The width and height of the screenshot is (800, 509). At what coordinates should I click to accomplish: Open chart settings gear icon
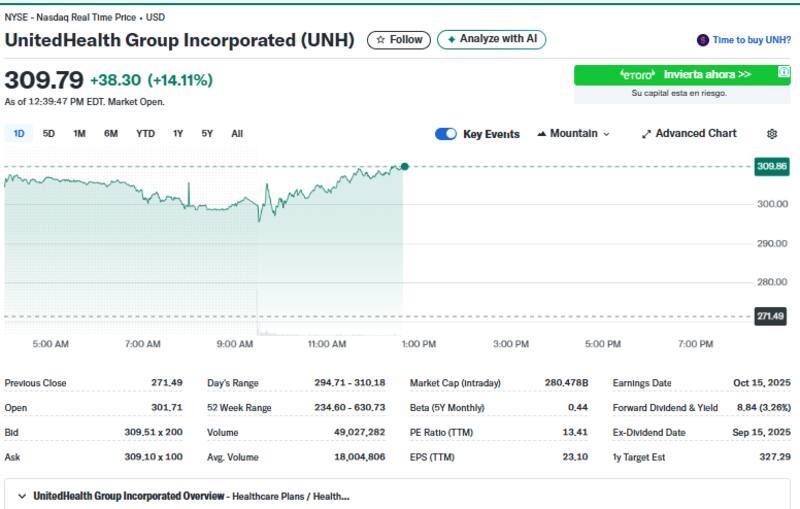click(771, 134)
